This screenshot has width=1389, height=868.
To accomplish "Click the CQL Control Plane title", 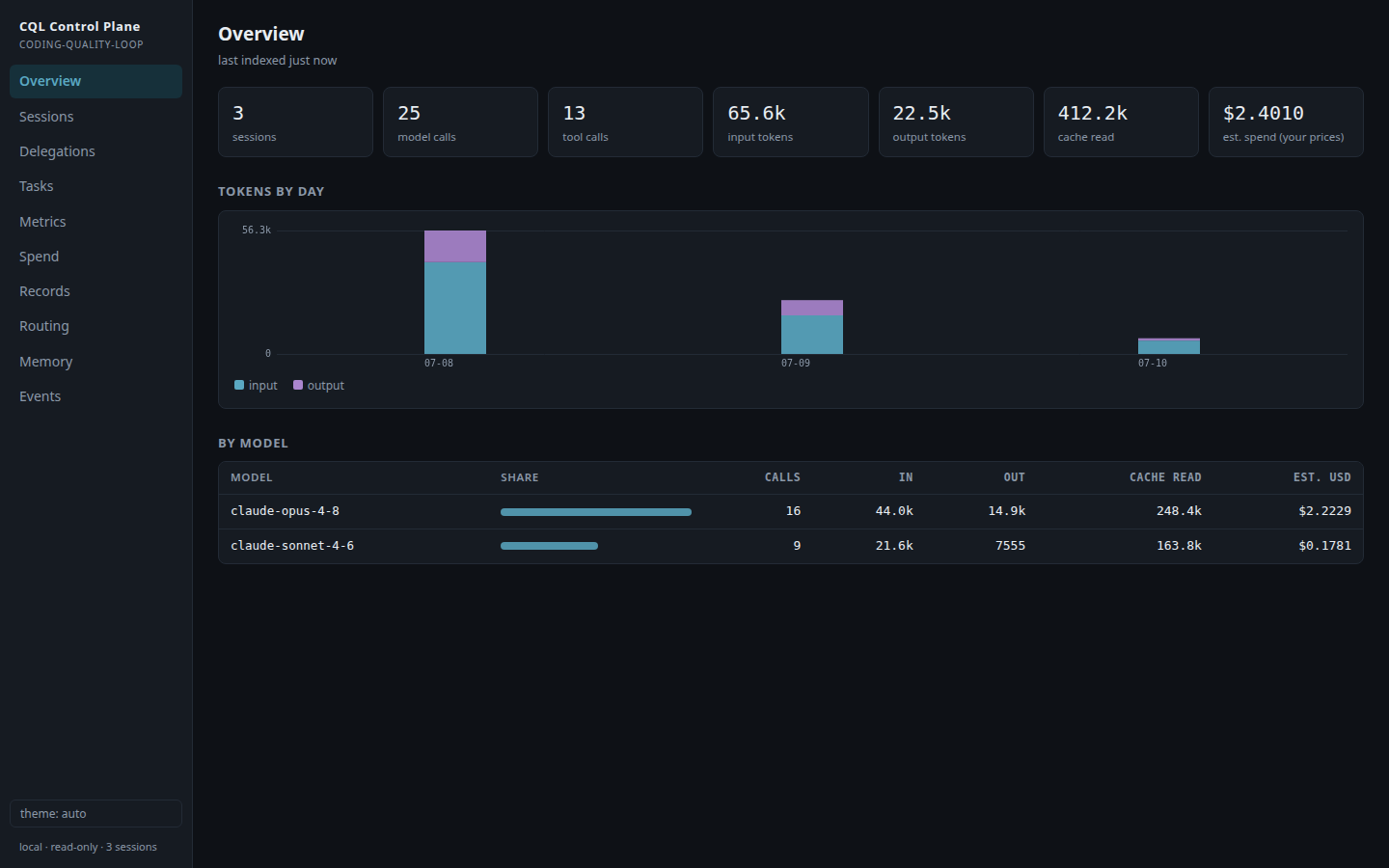I will pyautogui.click(x=80, y=26).
